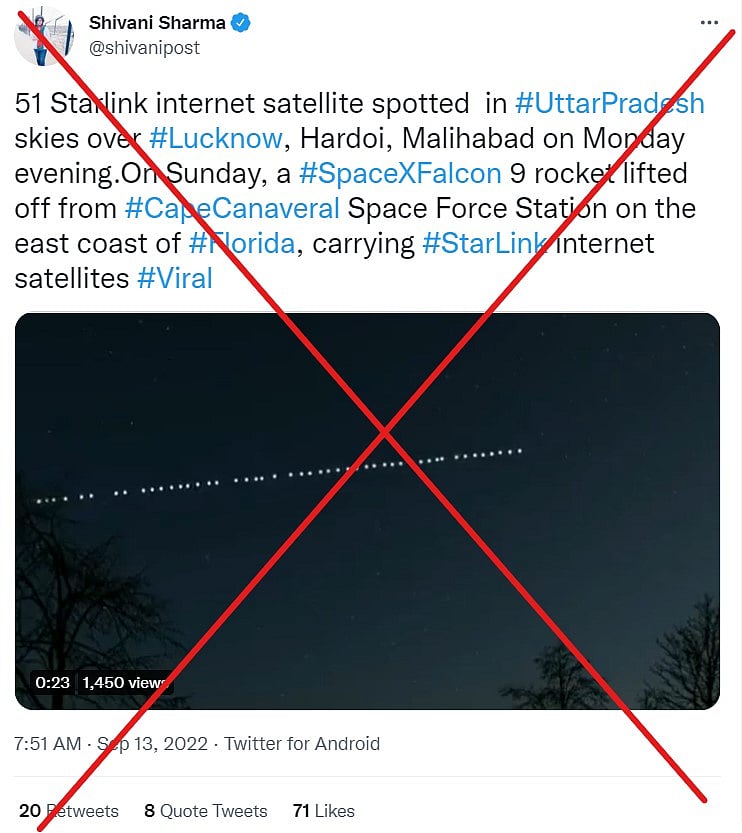Open the 8 Quote Tweets
The height and width of the screenshot is (833, 742).
205,811
